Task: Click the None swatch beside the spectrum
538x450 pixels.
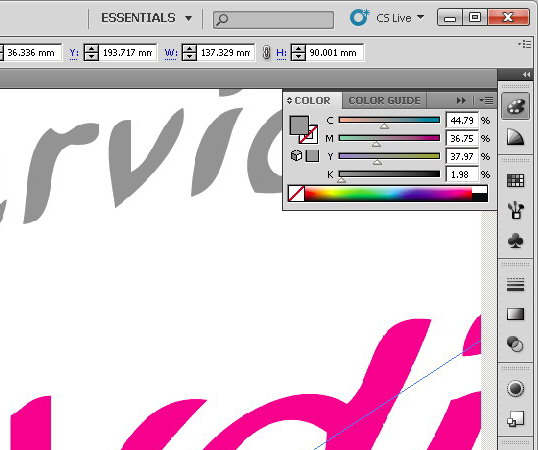Action: 296,194
